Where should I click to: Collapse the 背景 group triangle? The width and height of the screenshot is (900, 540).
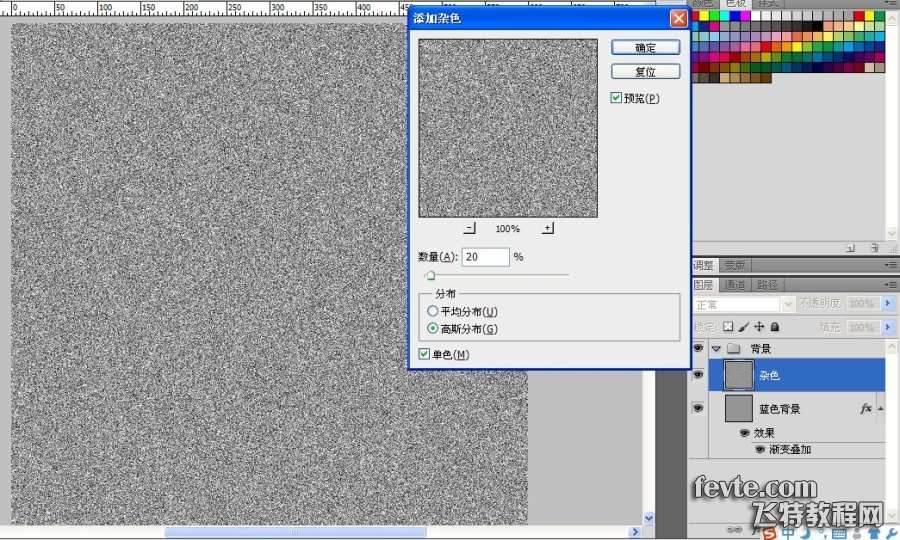click(716, 348)
